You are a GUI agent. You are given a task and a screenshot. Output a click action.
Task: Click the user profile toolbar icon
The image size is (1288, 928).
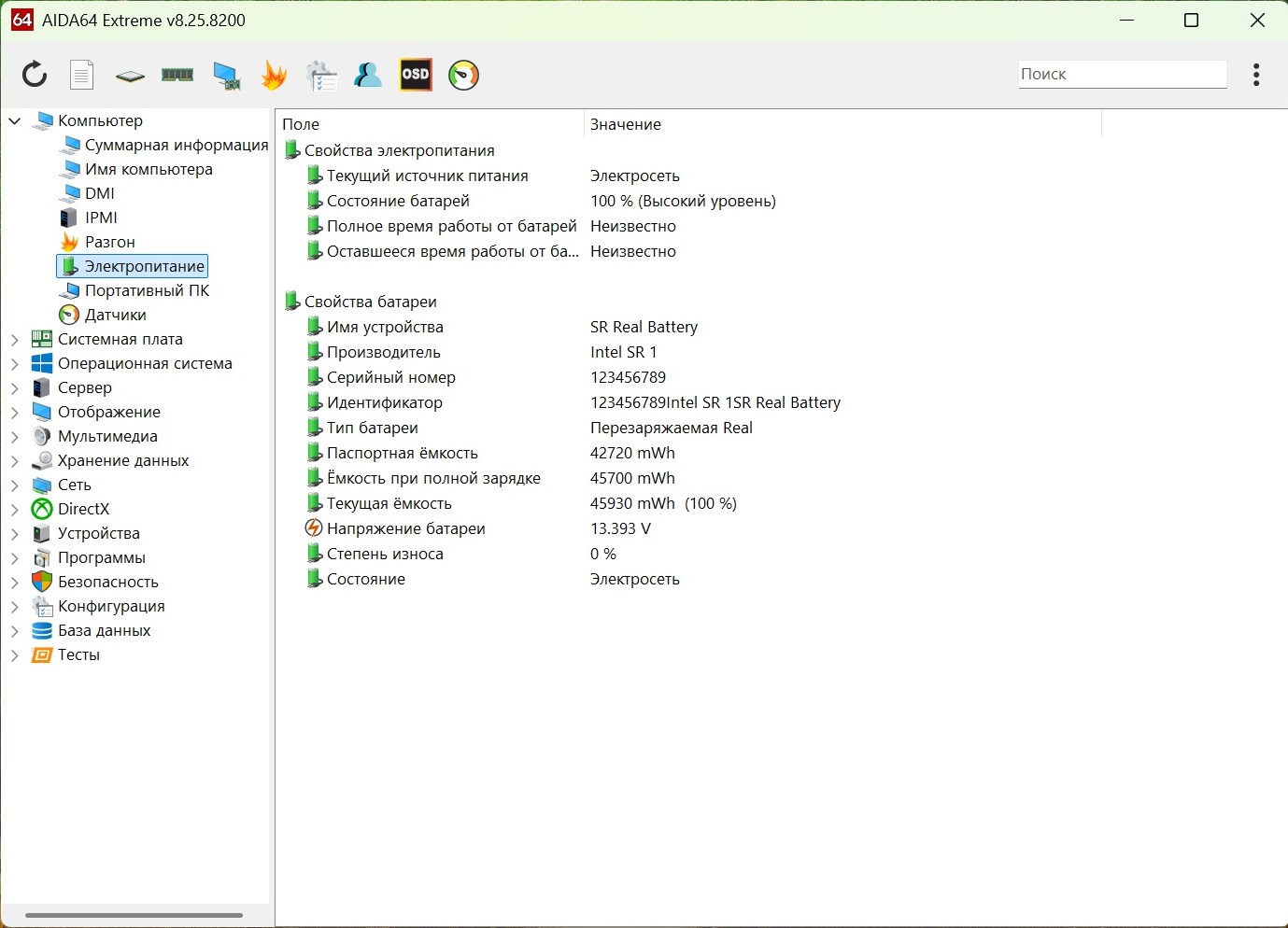click(x=368, y=75)
